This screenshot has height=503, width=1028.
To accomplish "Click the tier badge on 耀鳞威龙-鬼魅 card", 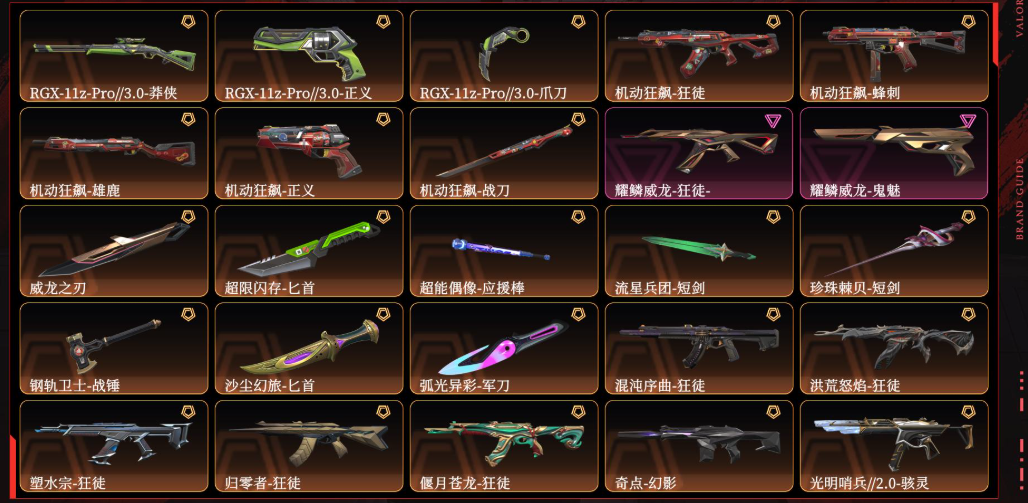I will 968,120.
